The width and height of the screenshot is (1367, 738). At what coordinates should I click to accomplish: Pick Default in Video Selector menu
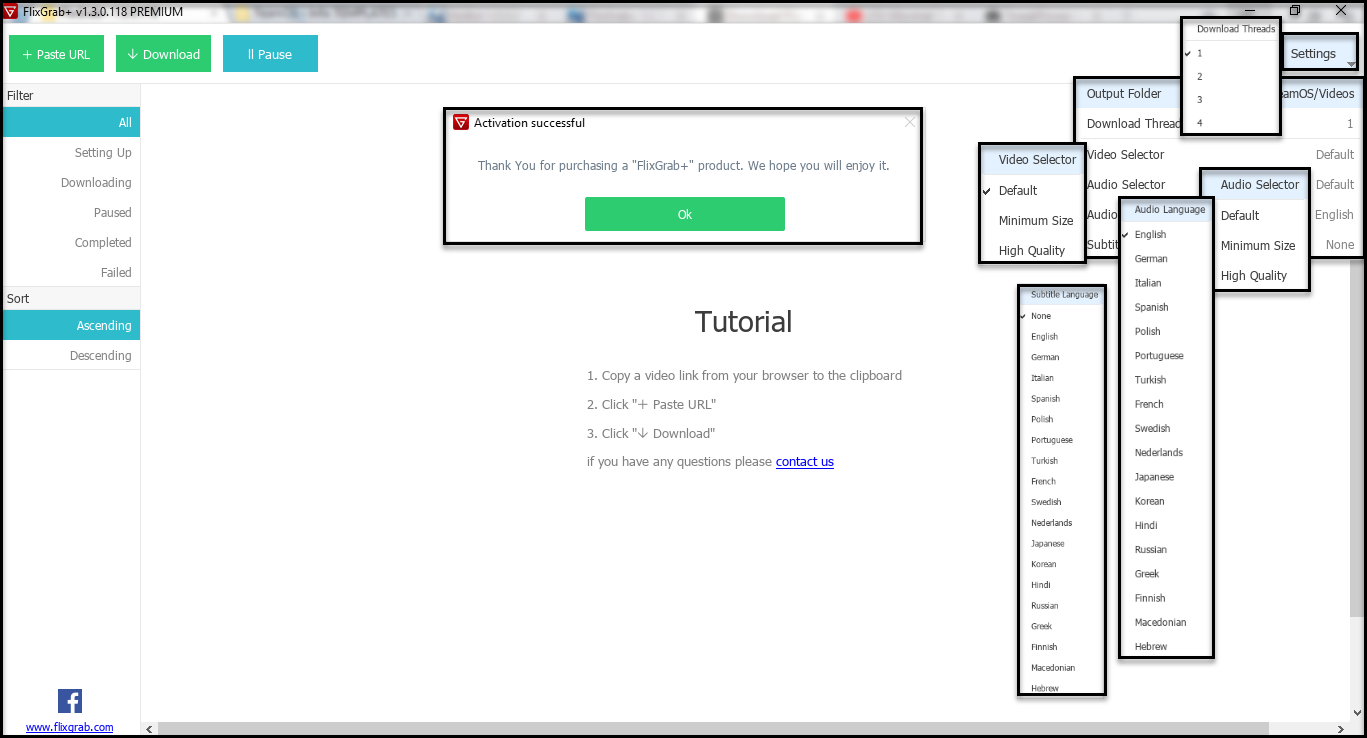[x=1032, y=190]
